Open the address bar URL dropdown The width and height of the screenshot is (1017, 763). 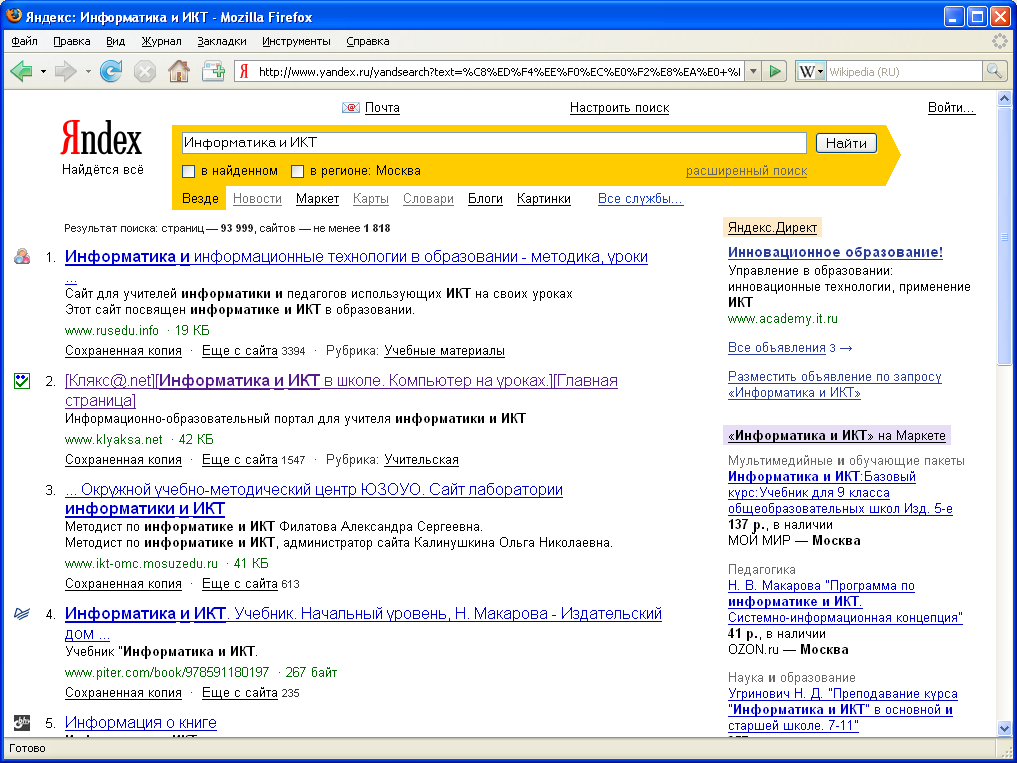(752, 71)
